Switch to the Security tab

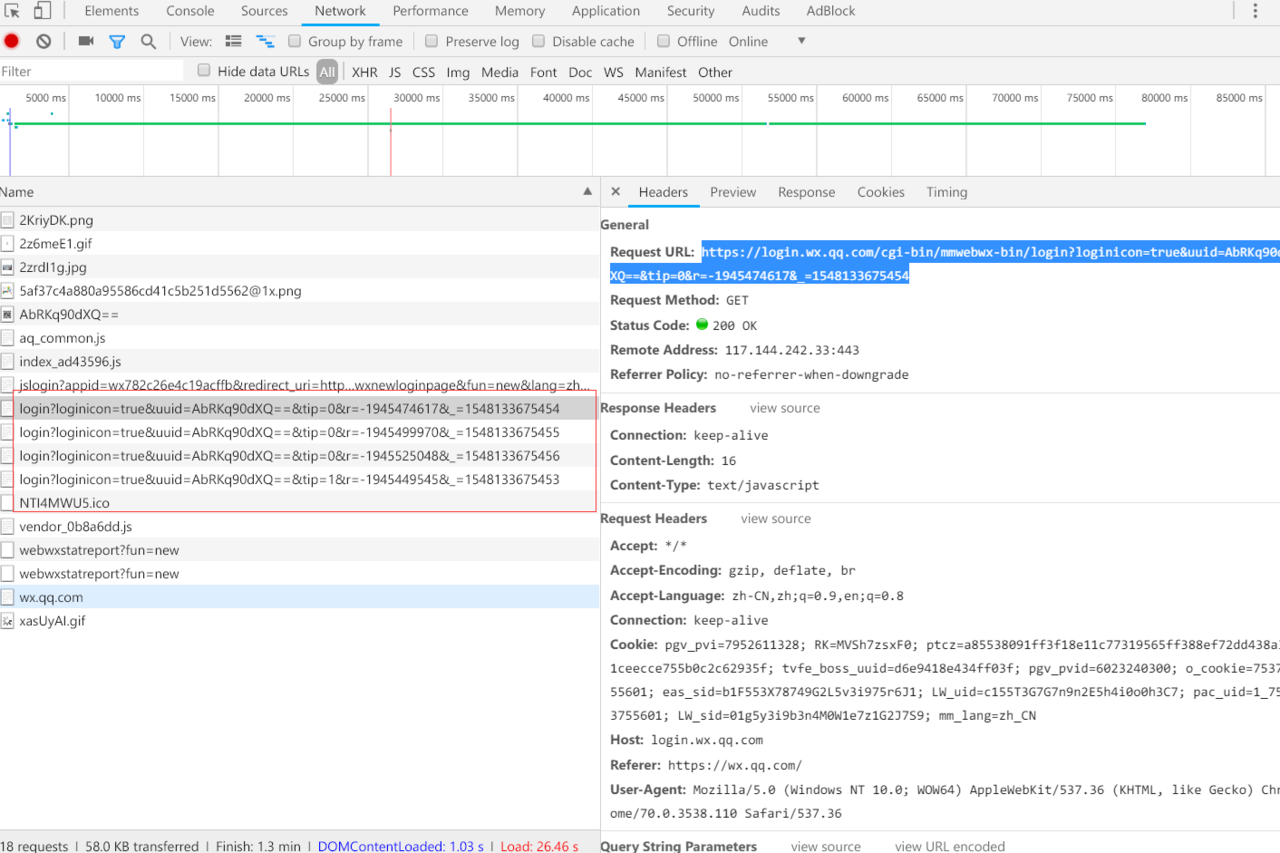[691, 11]
